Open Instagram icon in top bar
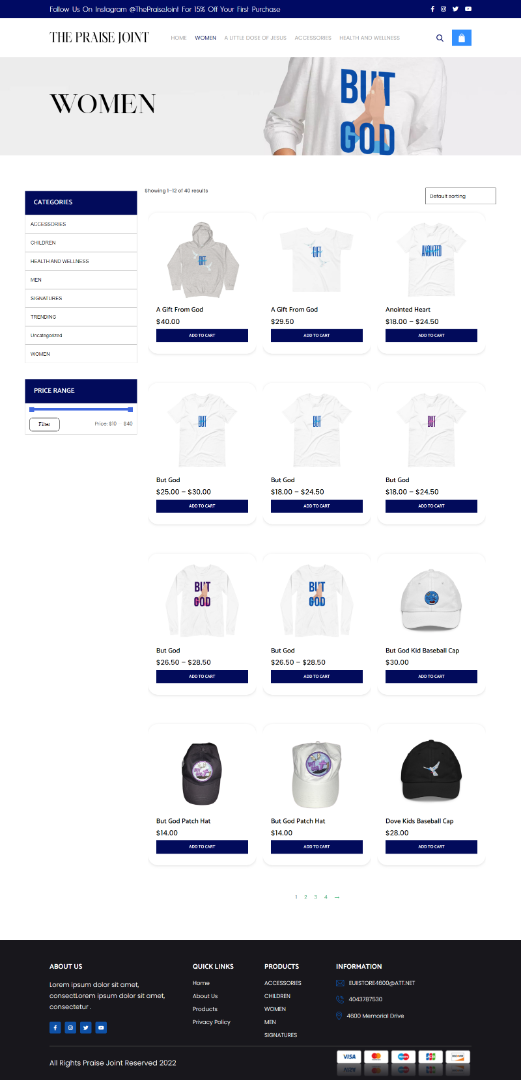The height and width of the screenshot is (1080, 521). click(443, 9)
